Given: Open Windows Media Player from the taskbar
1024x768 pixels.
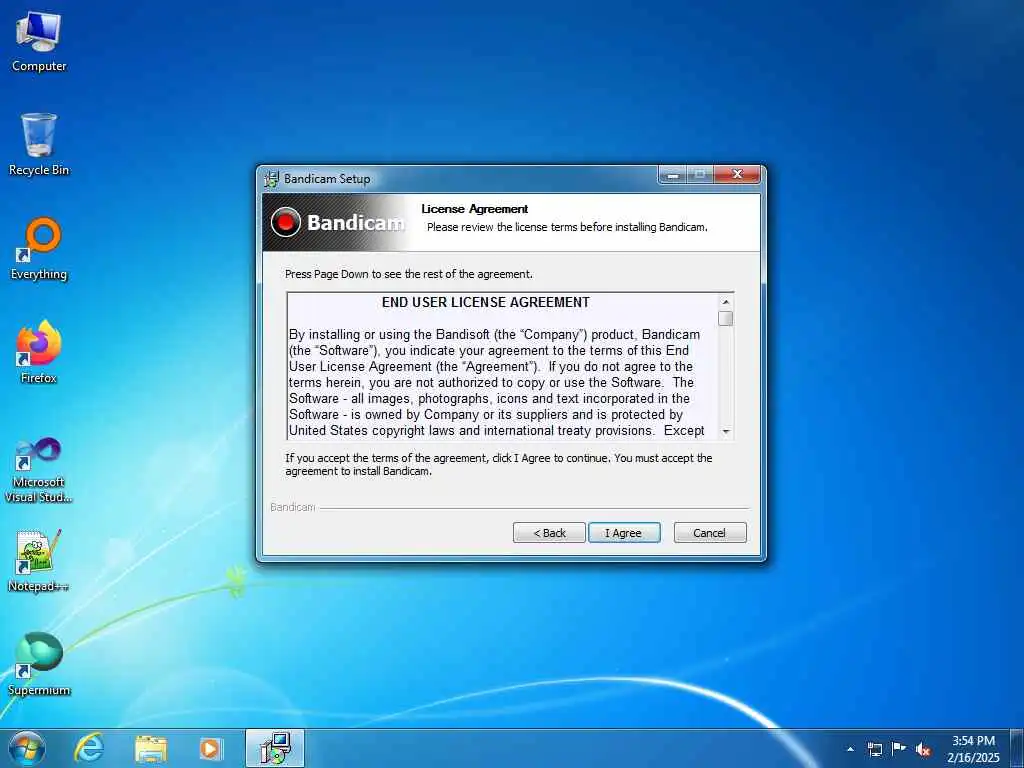Looking at the screenshot, I should tap(210, 748).
